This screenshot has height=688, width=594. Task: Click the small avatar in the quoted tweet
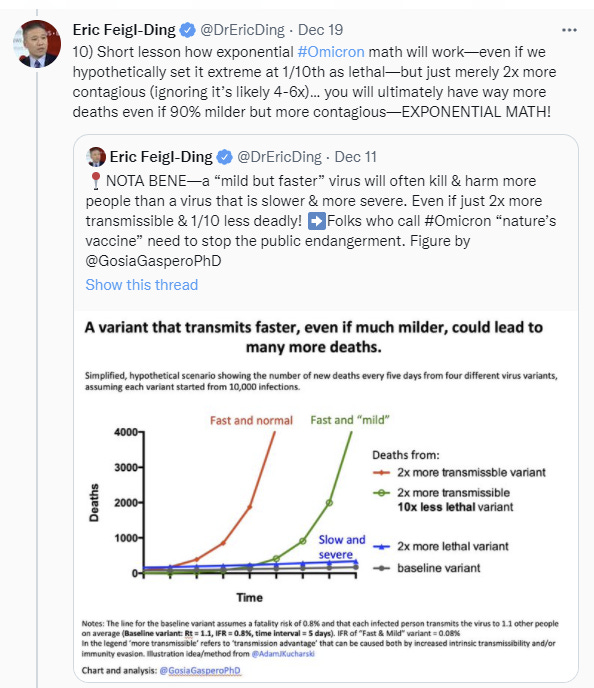click(x=96, y=157)
